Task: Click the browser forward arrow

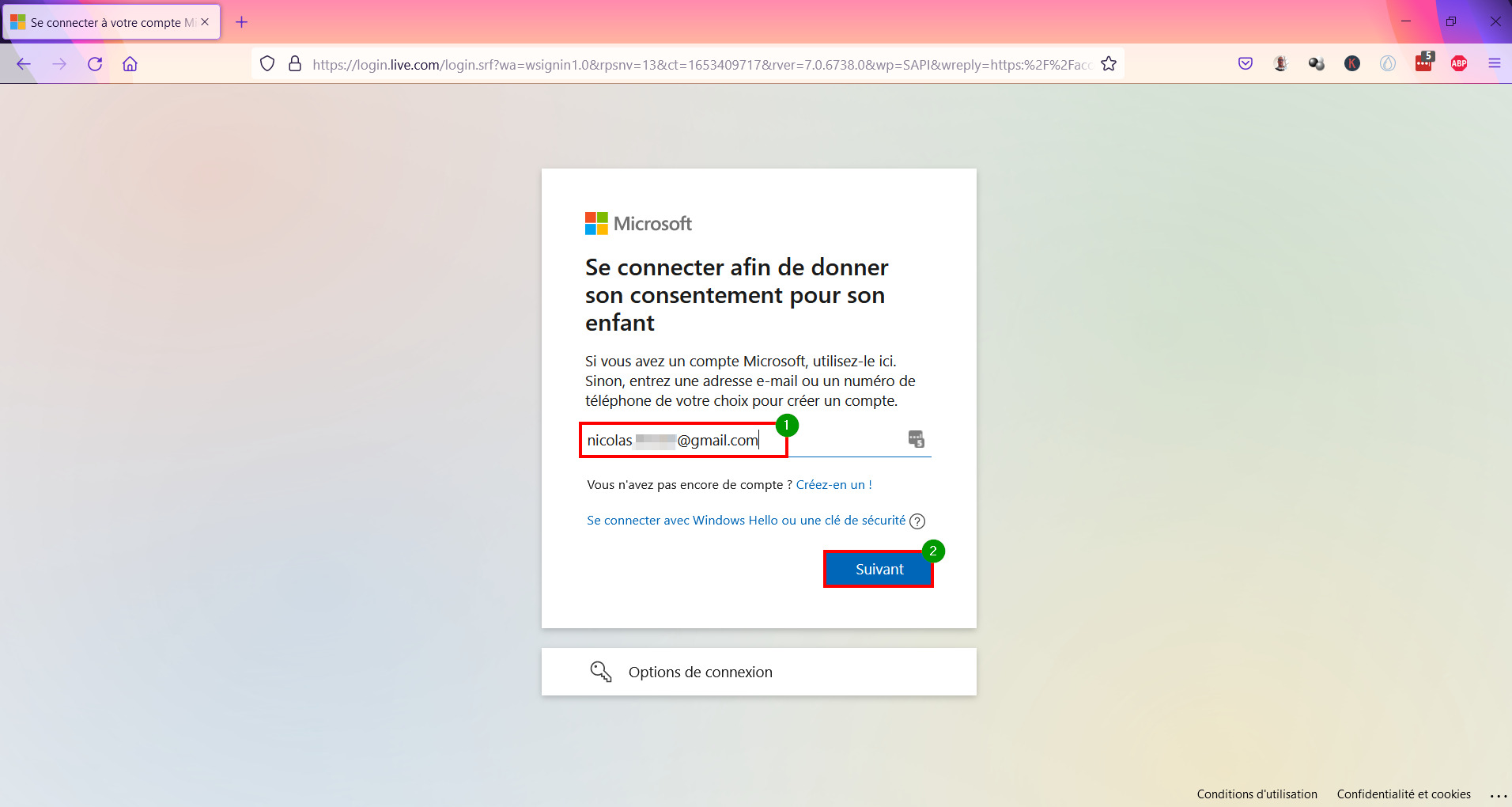Action: click(59, 64)
